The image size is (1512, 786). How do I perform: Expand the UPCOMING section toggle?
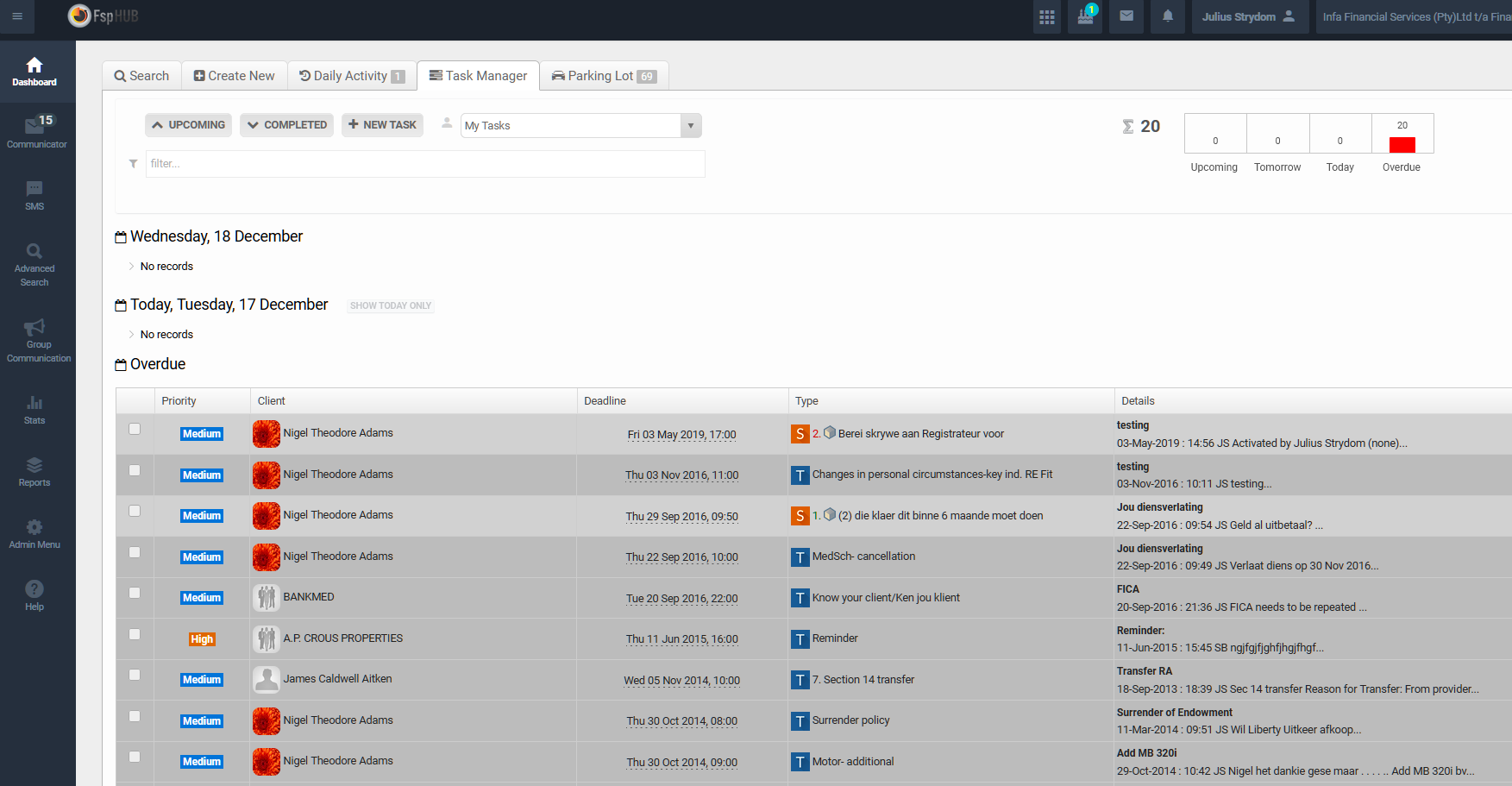(x=188, y=125)
